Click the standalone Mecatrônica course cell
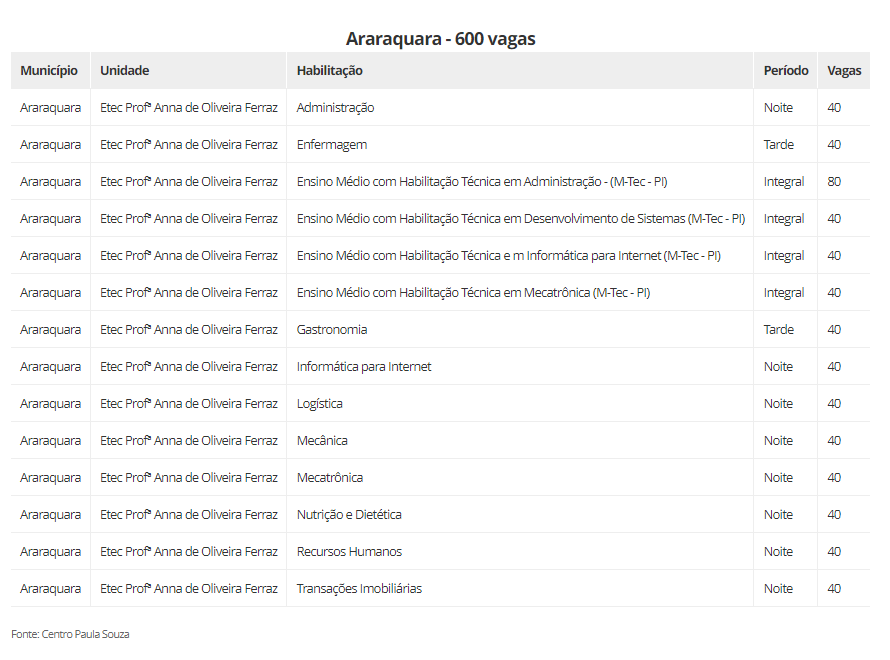 (x=330, y=478)
